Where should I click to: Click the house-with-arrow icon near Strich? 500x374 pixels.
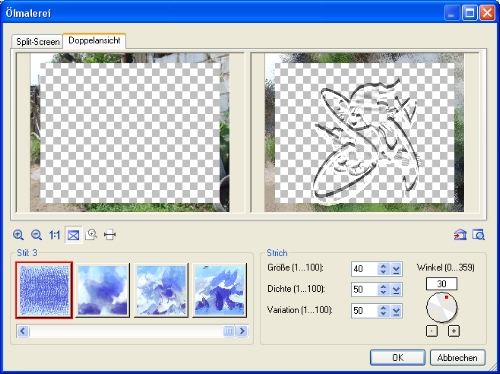[460, 235]
